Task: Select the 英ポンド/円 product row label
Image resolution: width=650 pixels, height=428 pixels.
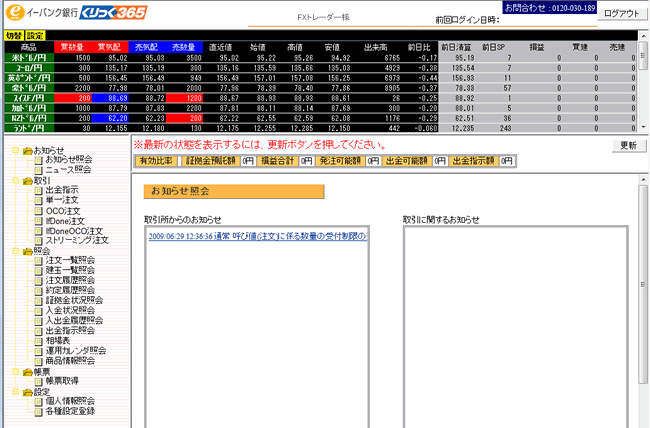Action: pos(29,78)
